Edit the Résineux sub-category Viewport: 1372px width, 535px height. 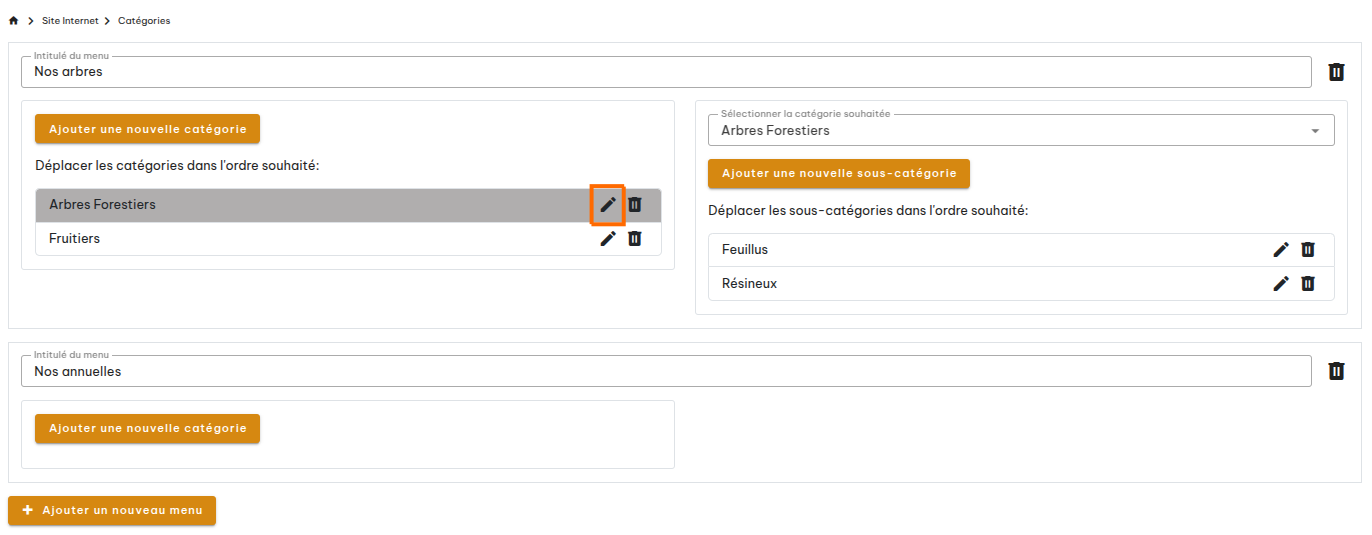click(1281, 283)
